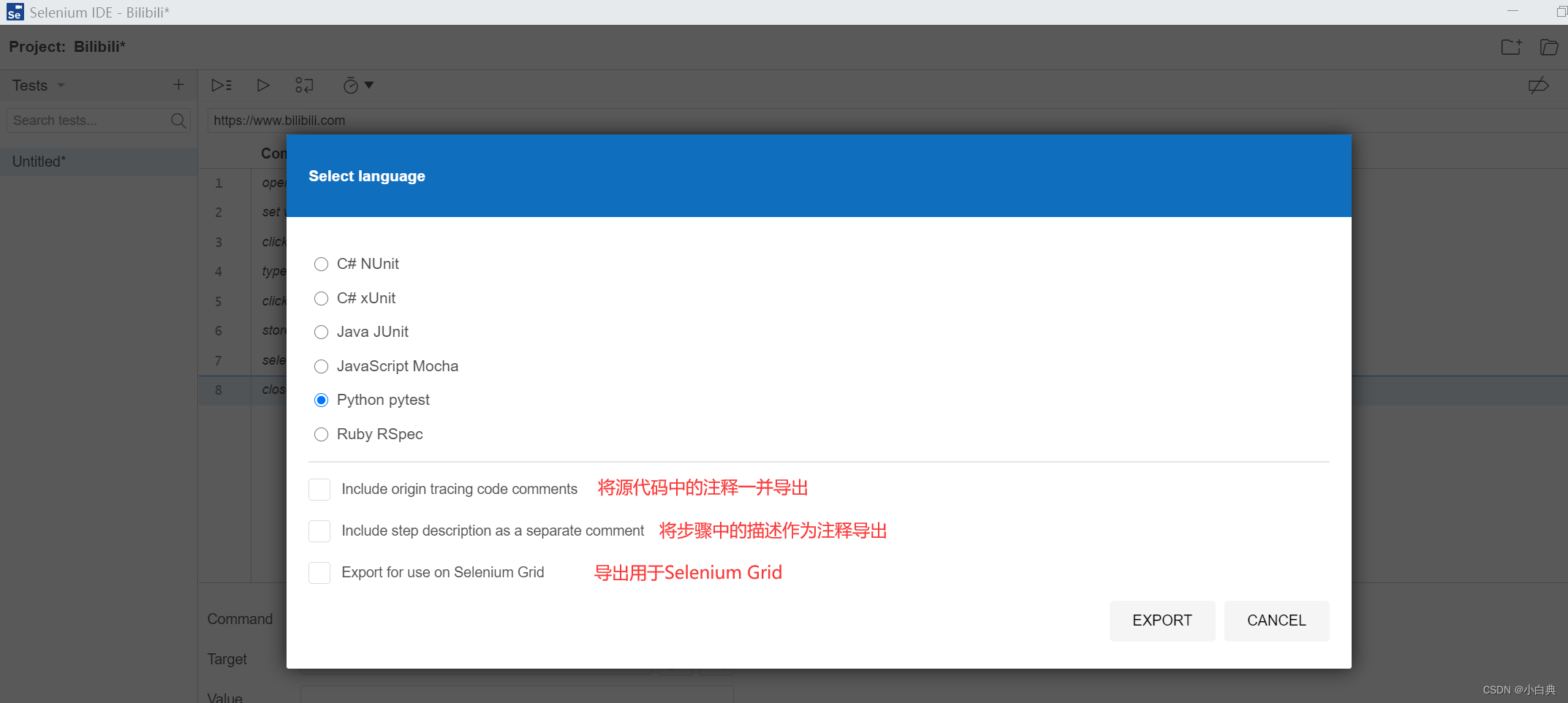This screenshot has height=703, width=1568.
Task: Enable export for use on Selenium Grid
Action: [319, 572]
